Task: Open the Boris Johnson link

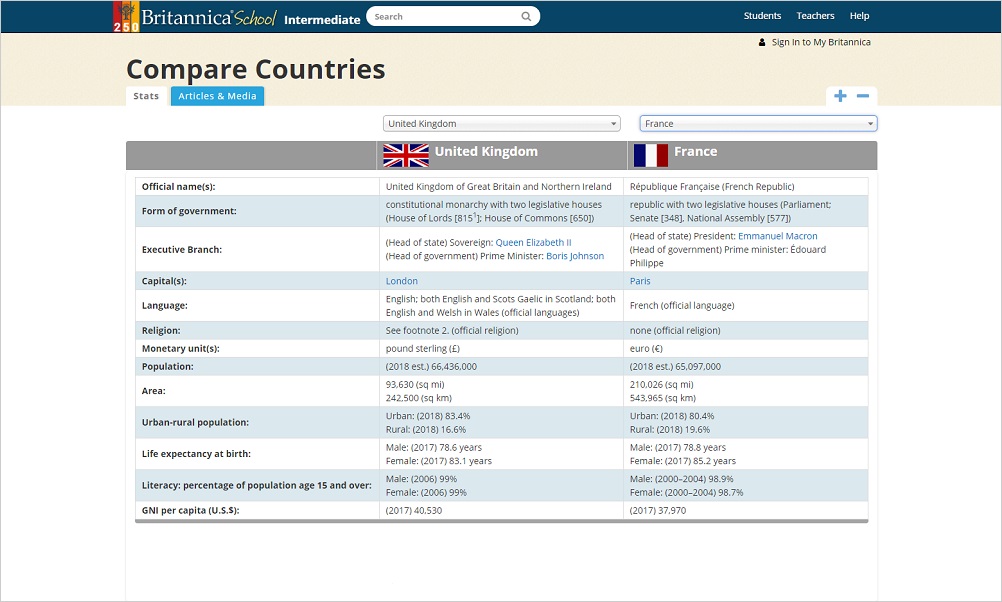Action: (x=574, y=256)
